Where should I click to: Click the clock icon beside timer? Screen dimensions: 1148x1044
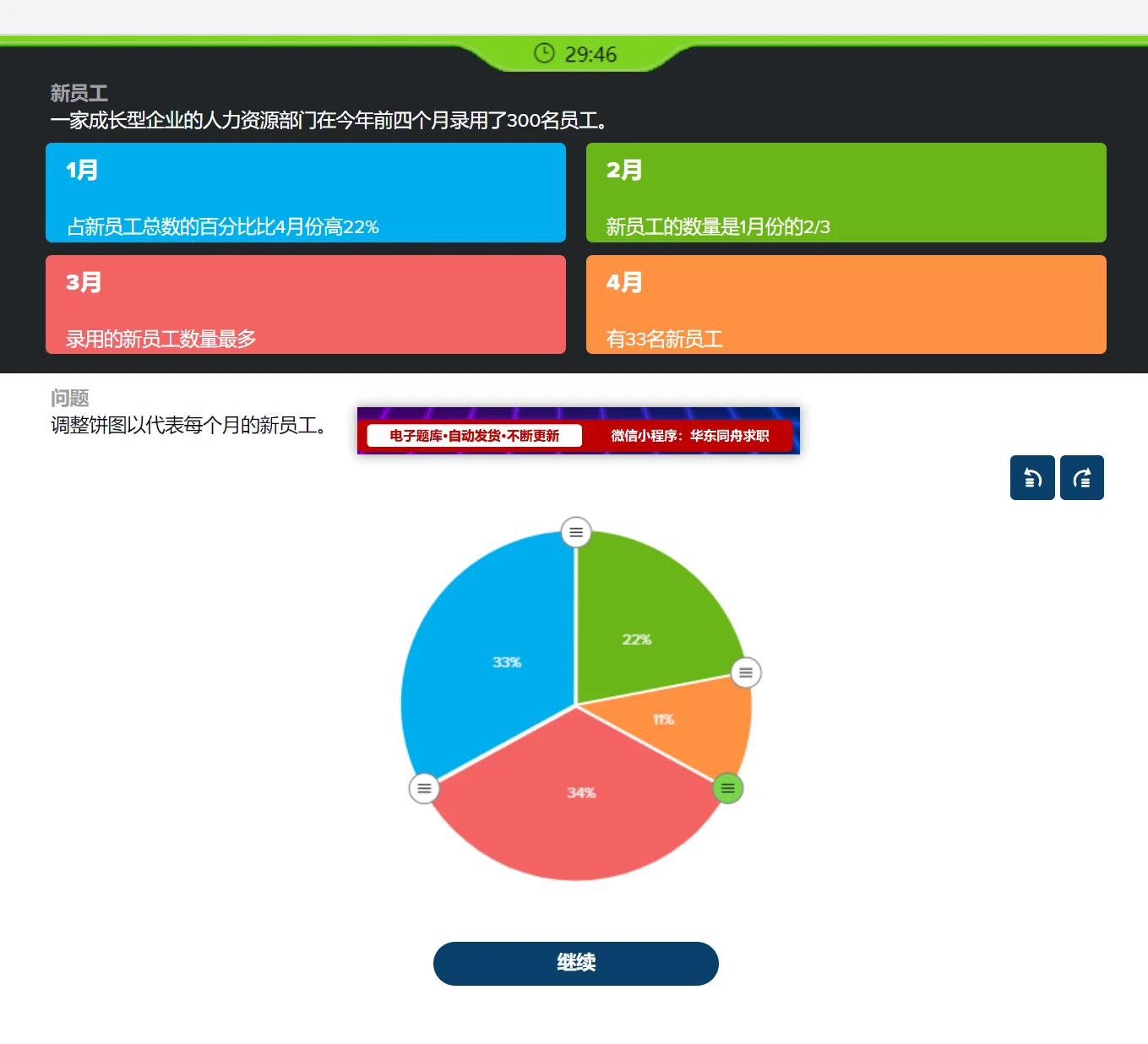pyautogui.click(x=544, y=53)
